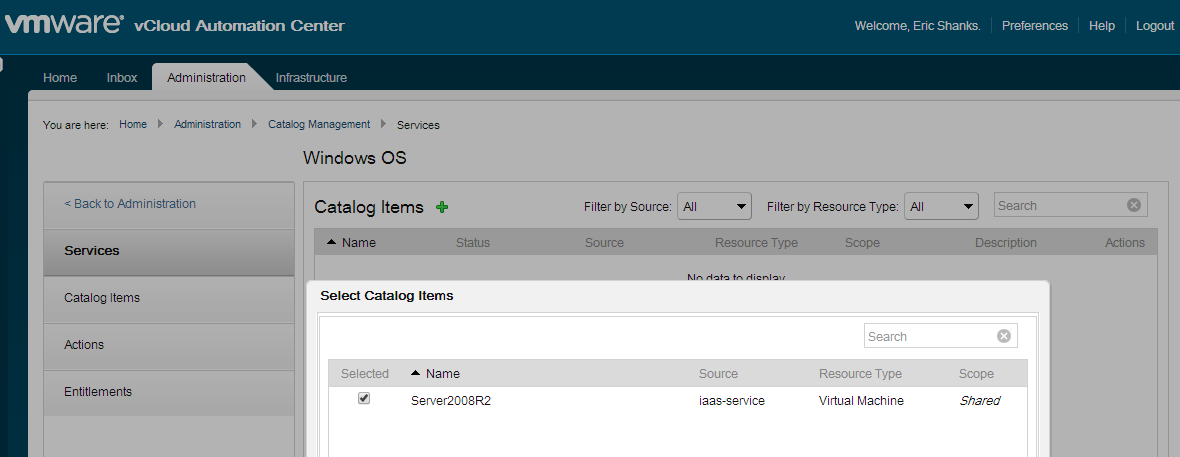Click the VMware logo
The height and width of the screenshot is (457, 1180).
coord(64,24)
